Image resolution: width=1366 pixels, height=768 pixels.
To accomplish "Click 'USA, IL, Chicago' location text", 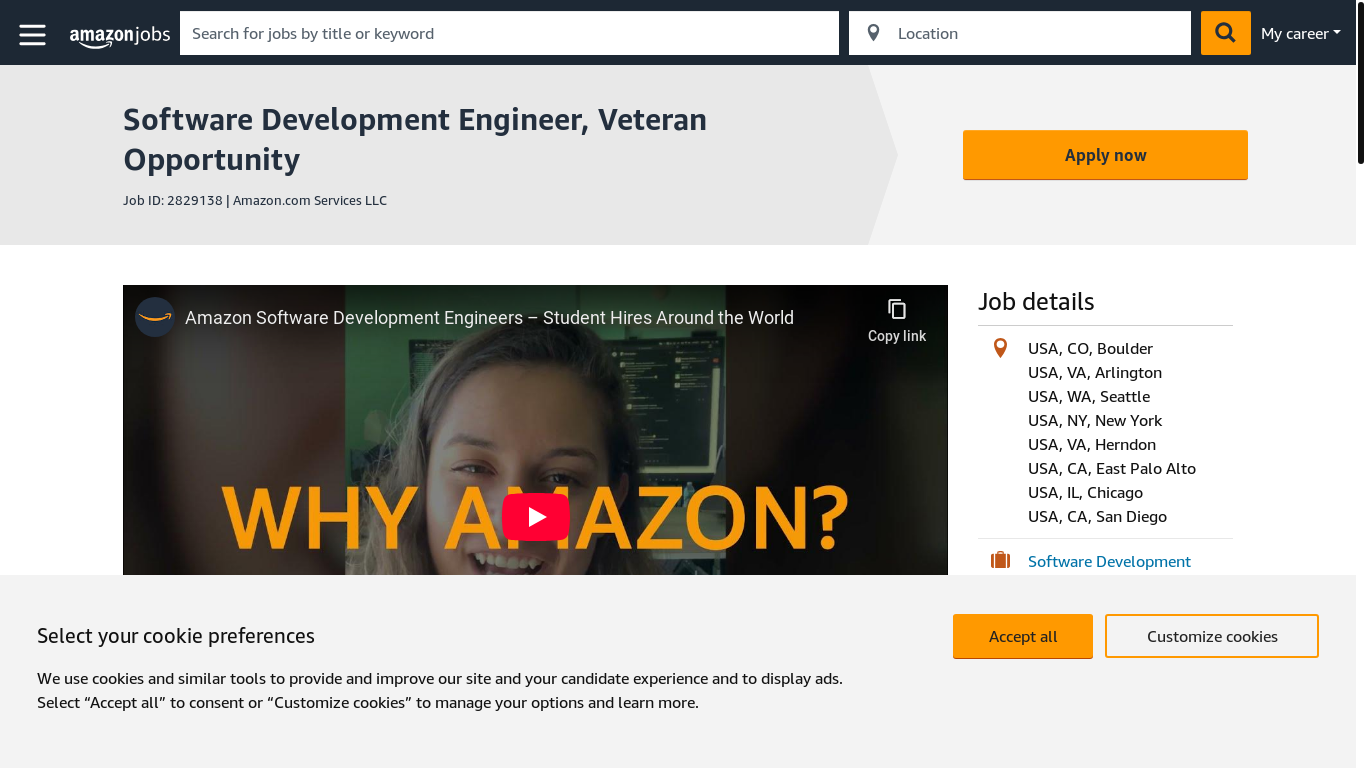I will 1085,492.
